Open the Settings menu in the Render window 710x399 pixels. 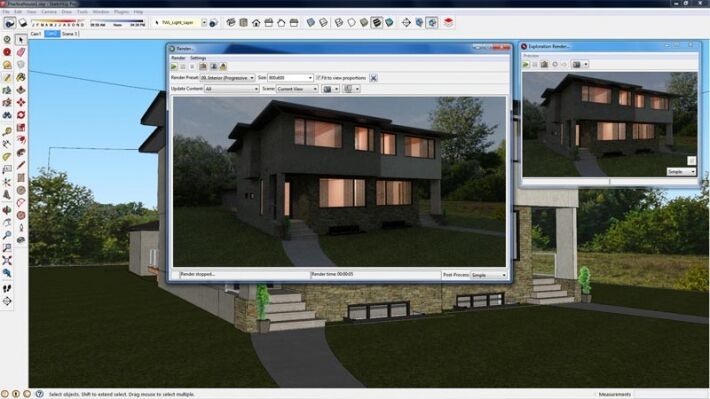click(198, 58)
